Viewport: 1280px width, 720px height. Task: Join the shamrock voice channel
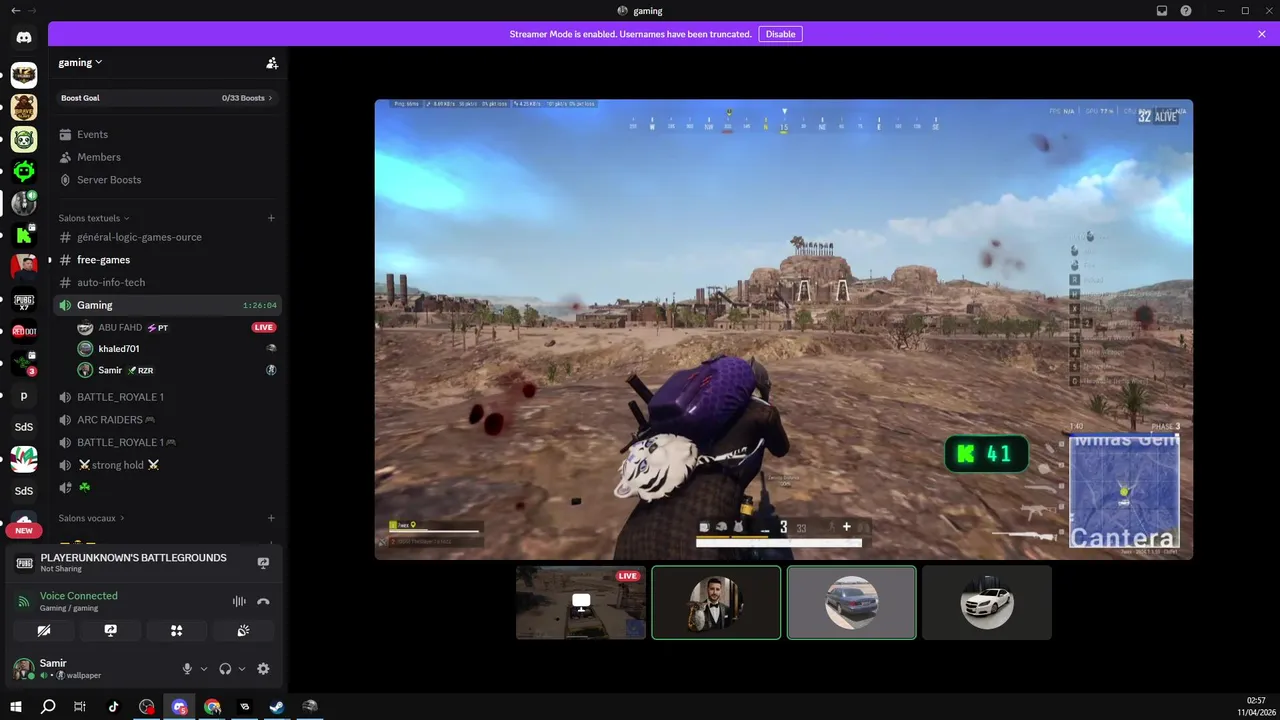coord(167,487)
